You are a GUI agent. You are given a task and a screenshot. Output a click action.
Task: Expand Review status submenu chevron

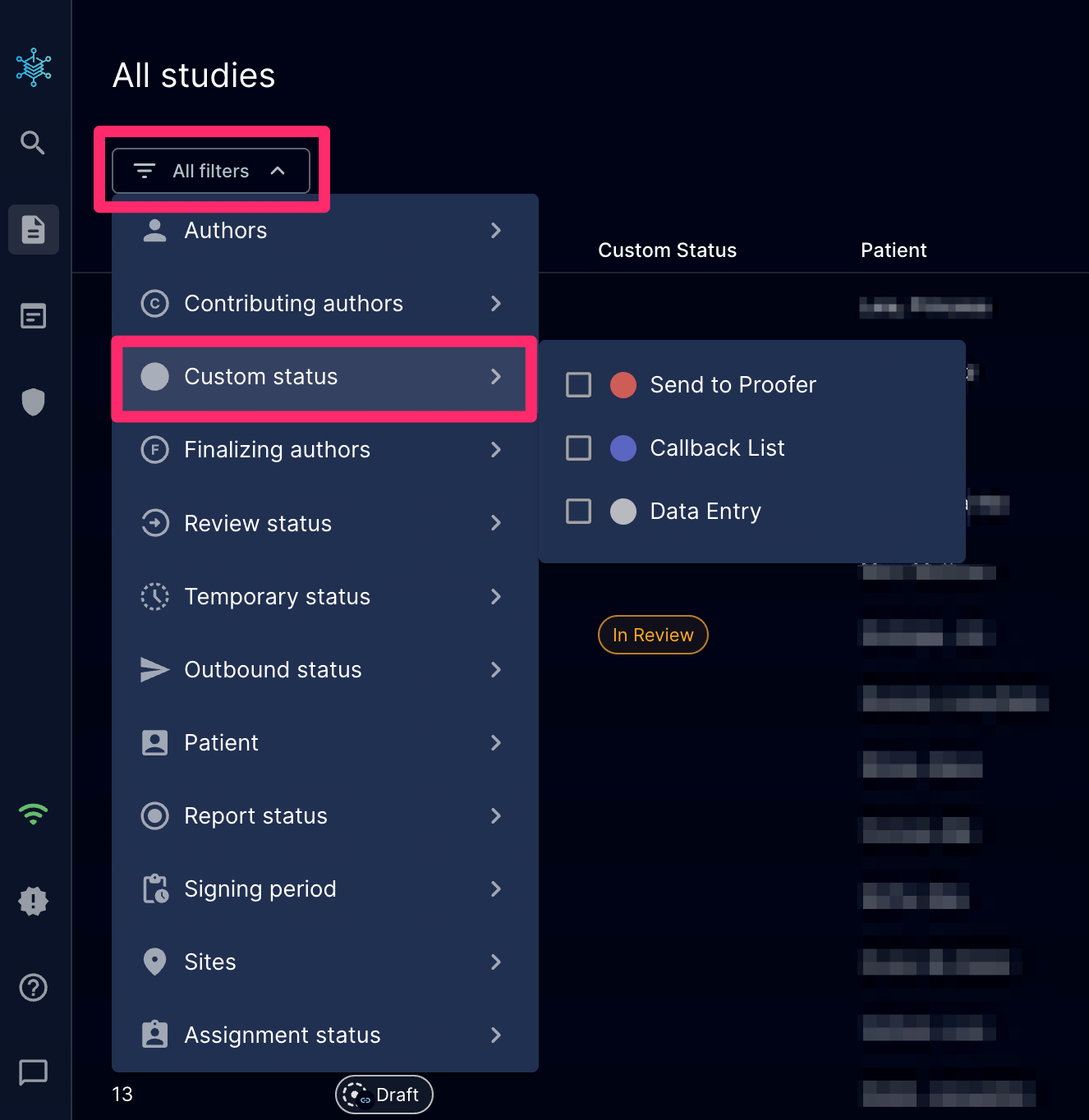496,523
